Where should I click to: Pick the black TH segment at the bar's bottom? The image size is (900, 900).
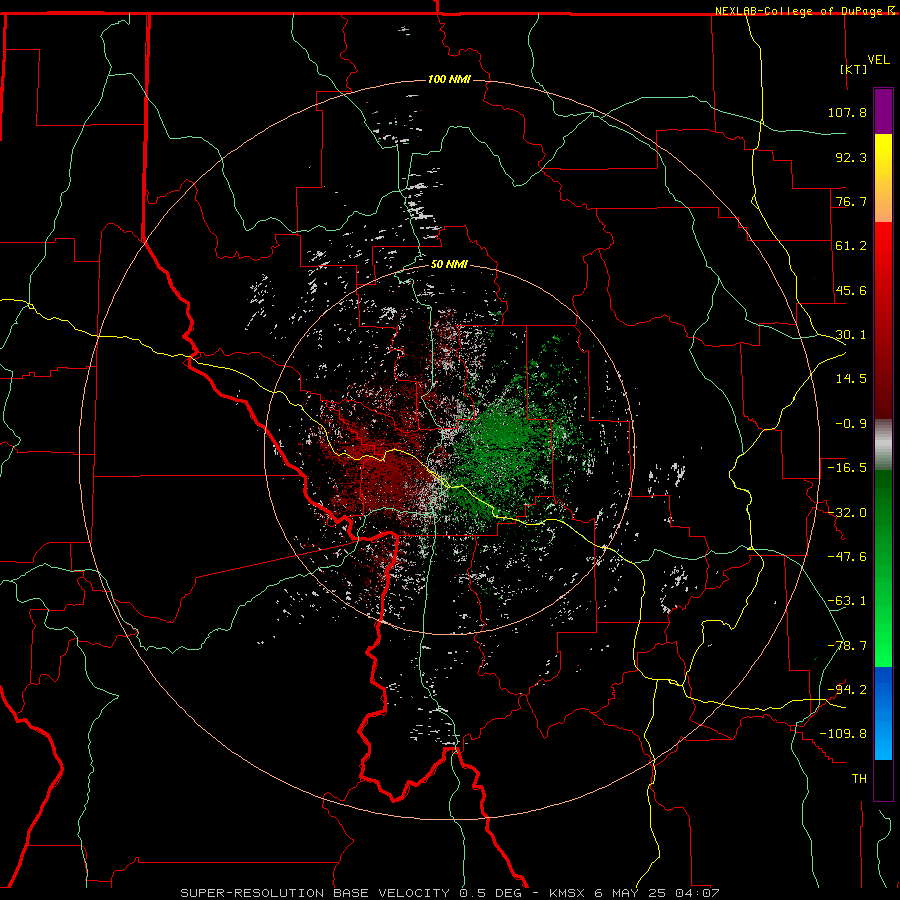click(x=883, y=779)
